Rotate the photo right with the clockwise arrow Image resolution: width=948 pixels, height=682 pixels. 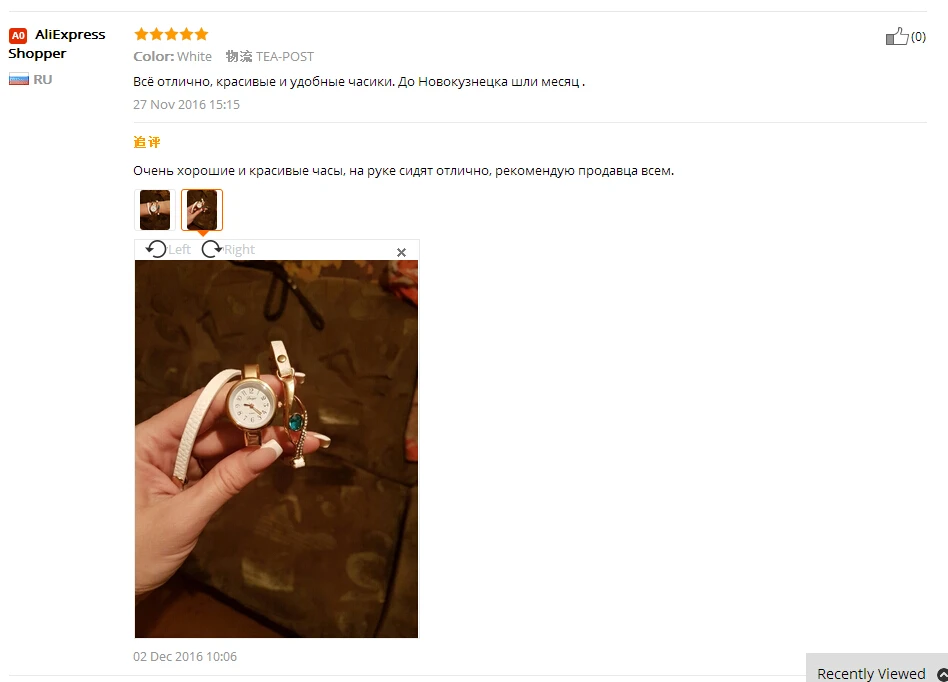tap(212, 248)
